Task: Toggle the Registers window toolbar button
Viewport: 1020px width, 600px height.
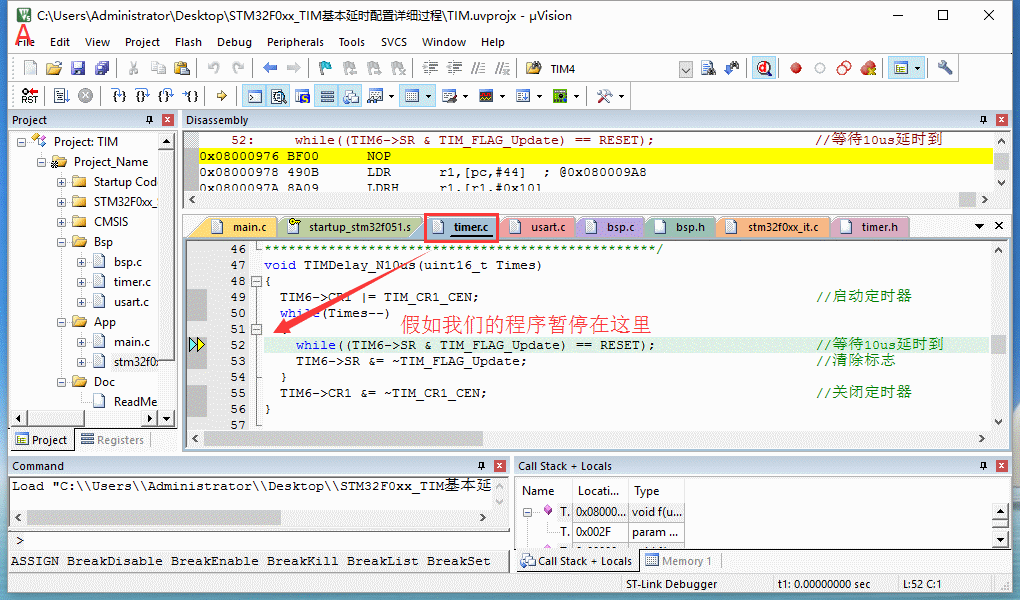Action: tap(327, 96)
